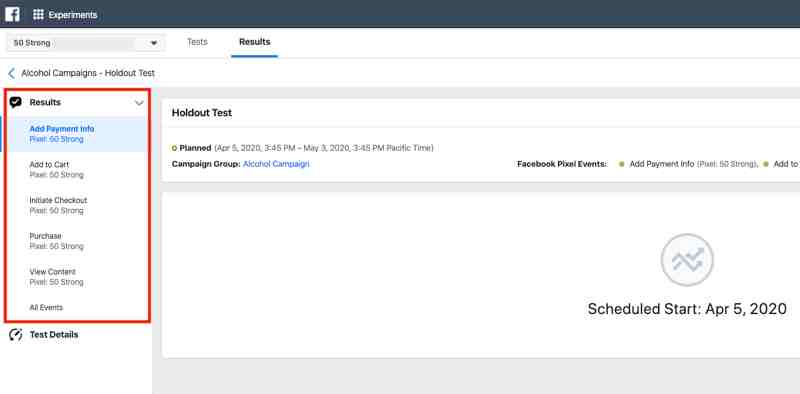The width and height of the screenshot is (800, 394).
Task: Go back using the left chevron arrow
Action: tap(11, 73)
